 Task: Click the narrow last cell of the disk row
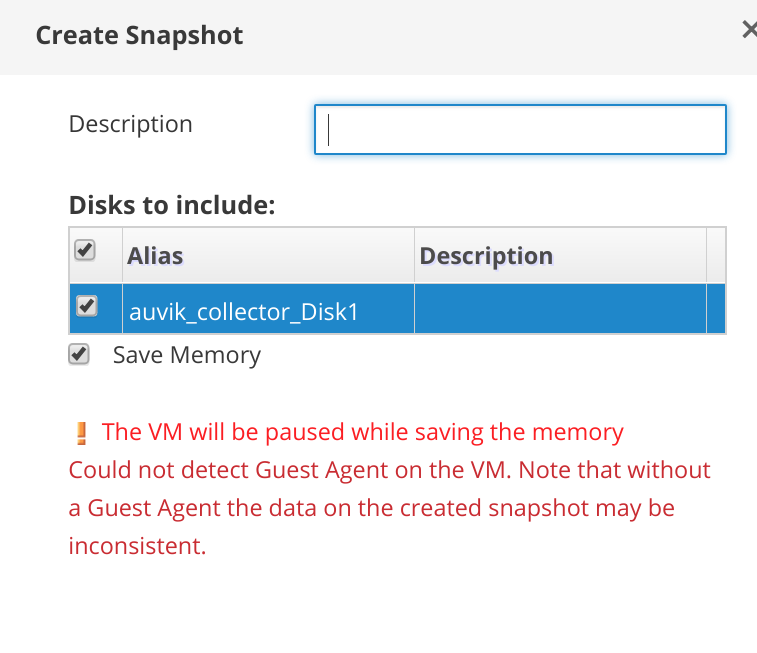click(x=716, y=310)
